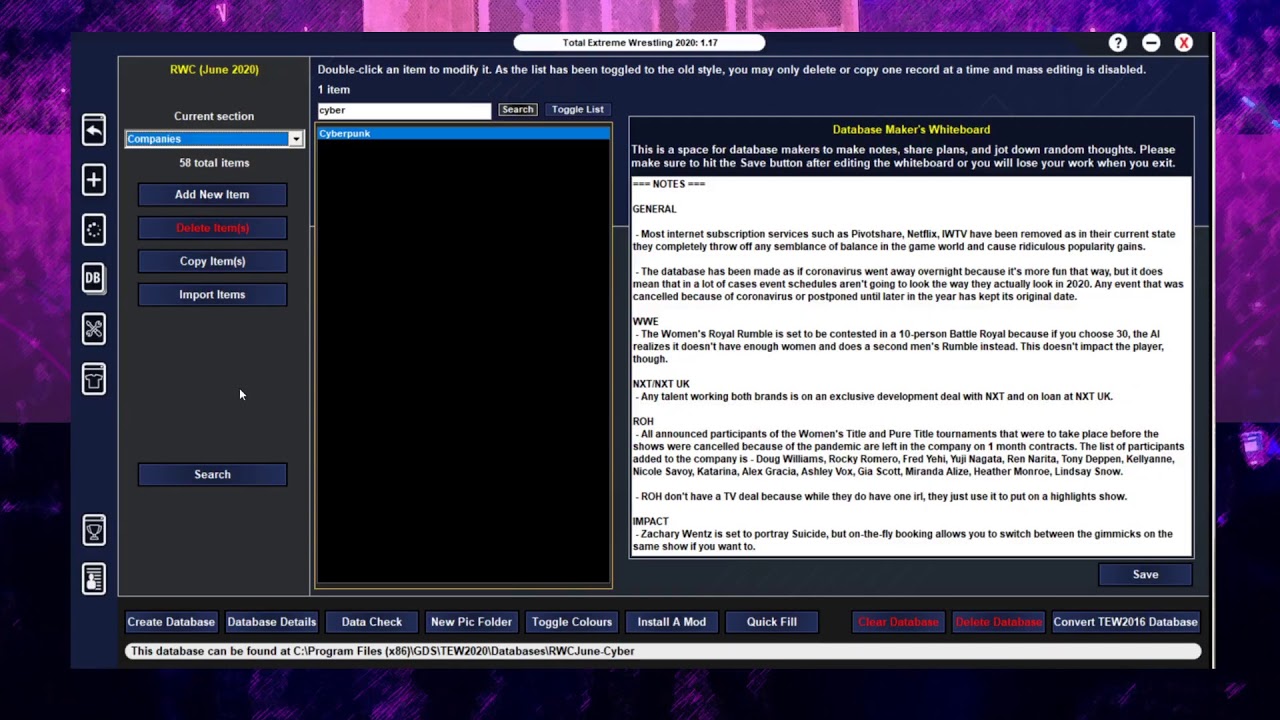Click Copy Item(s) button
1280x720 pixels.
pyautogui.click(x=212, y=261)
